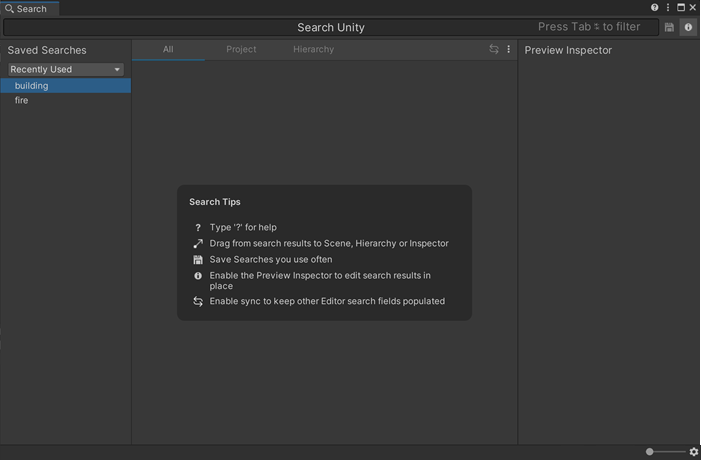Click the Search Unity input field
701x460 pixels.
click(331, 27)
